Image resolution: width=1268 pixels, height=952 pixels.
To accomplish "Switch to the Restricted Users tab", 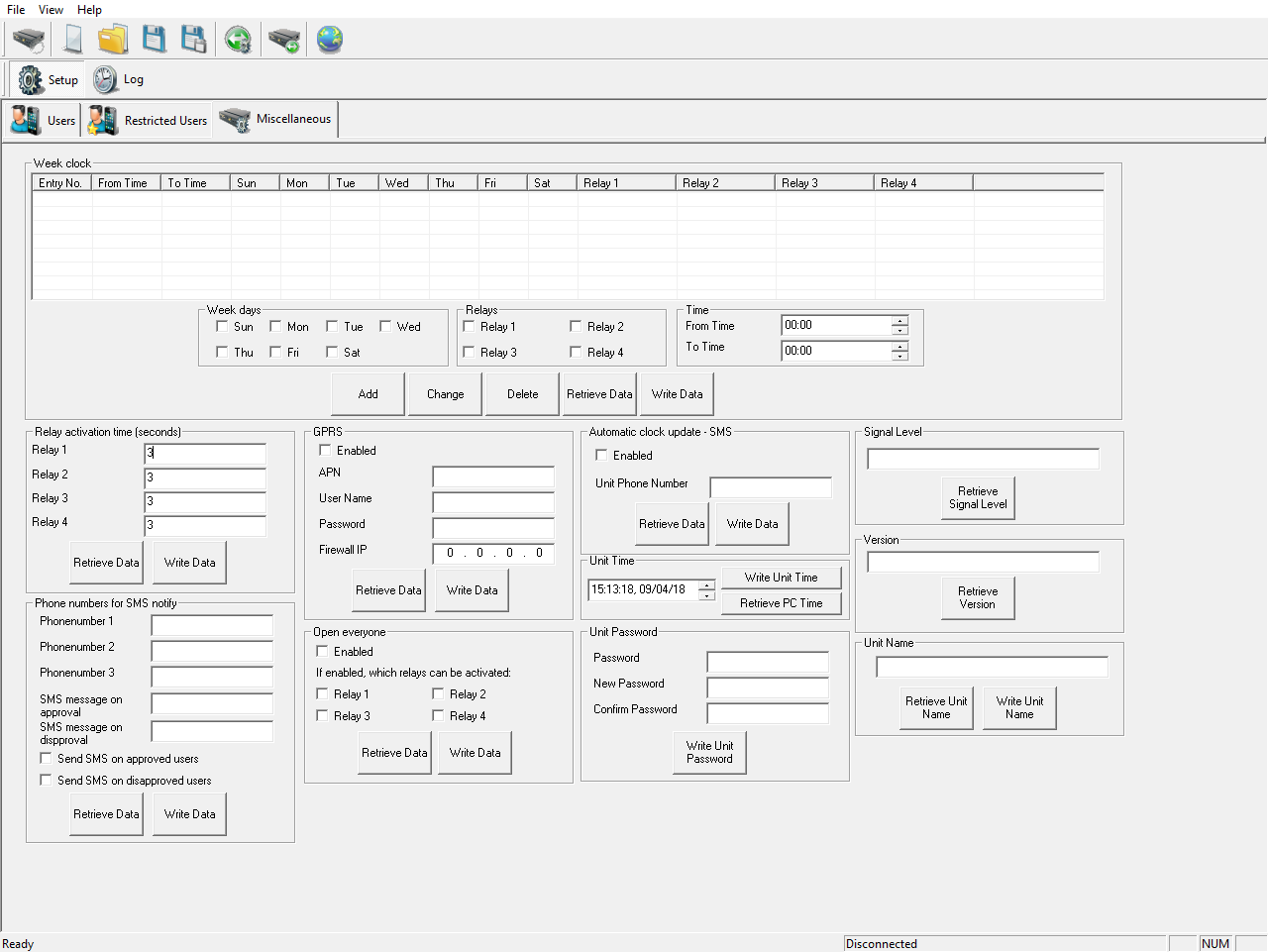I will 147,120.
